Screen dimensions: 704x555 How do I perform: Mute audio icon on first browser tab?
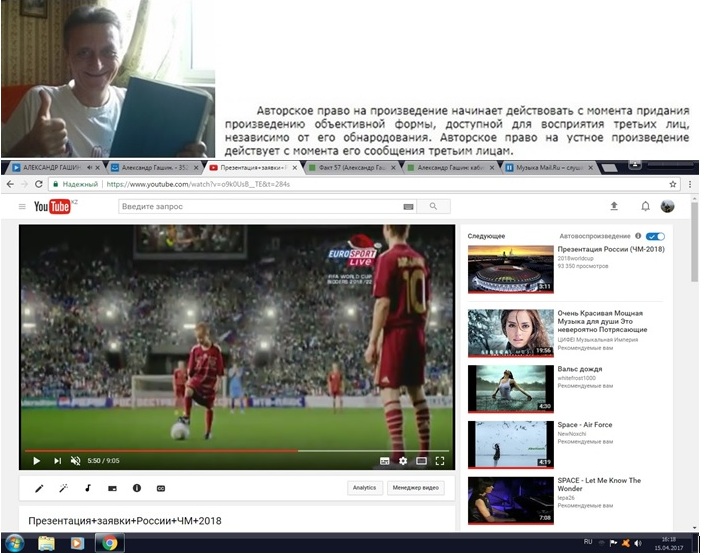coord(89,167)
